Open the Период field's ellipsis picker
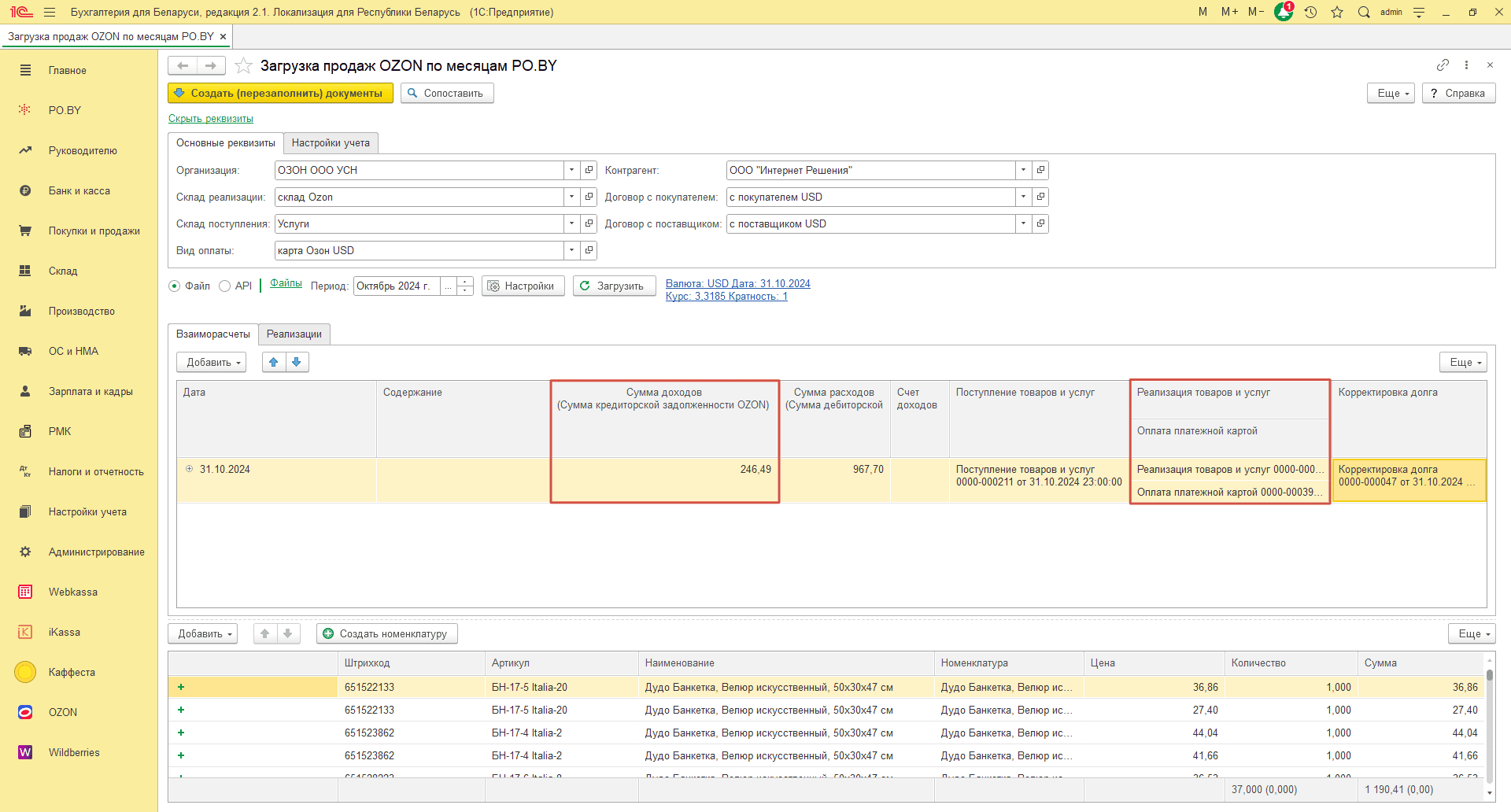This screenshot has height=812, width=1511. click(448, 286)
